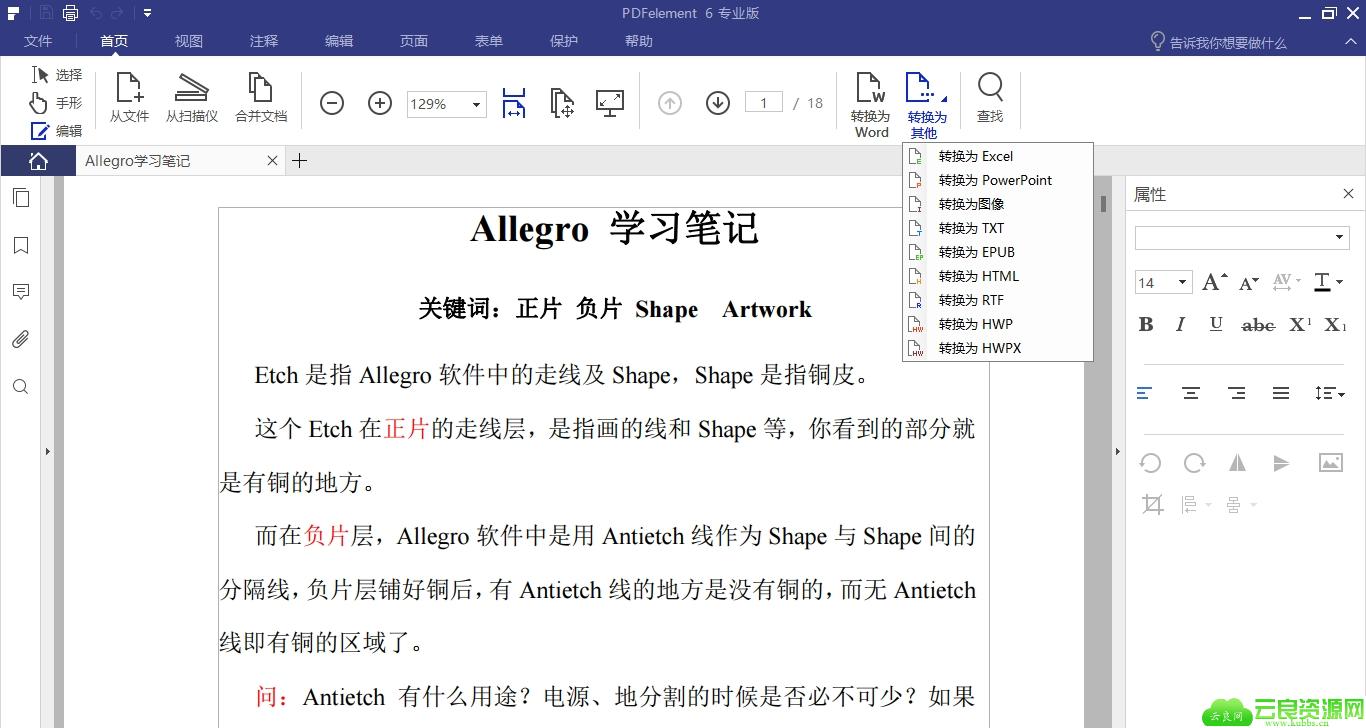1366x728 pixels.
Task: Increase font size in properties panel
Action: 1214,282
